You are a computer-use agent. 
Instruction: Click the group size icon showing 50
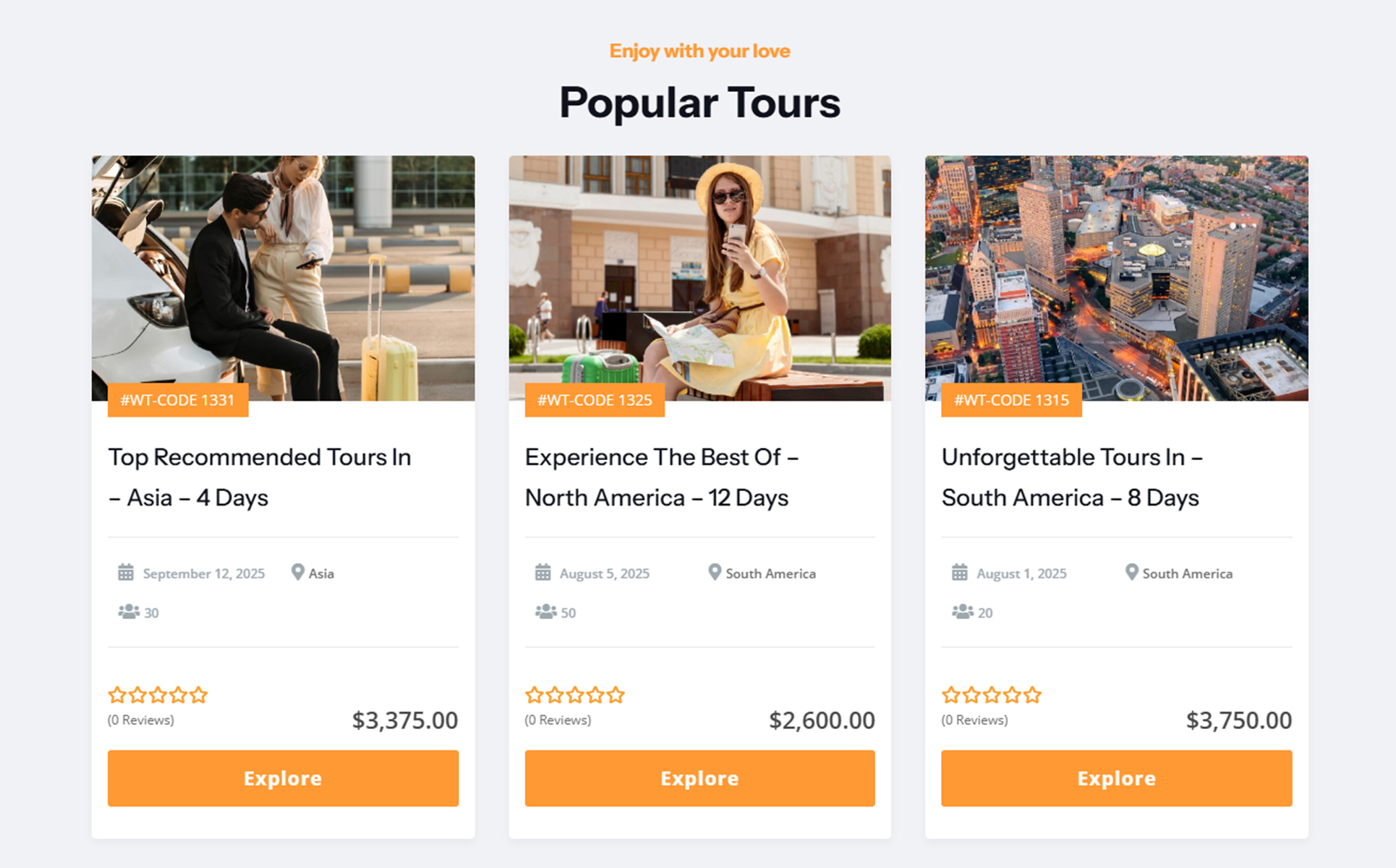(x=545, y=612)
